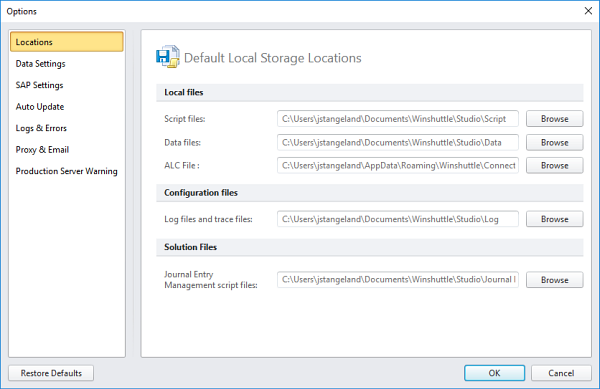Confirm options with OK
This screenshot has width=600, height=389.
pos(494,373)
